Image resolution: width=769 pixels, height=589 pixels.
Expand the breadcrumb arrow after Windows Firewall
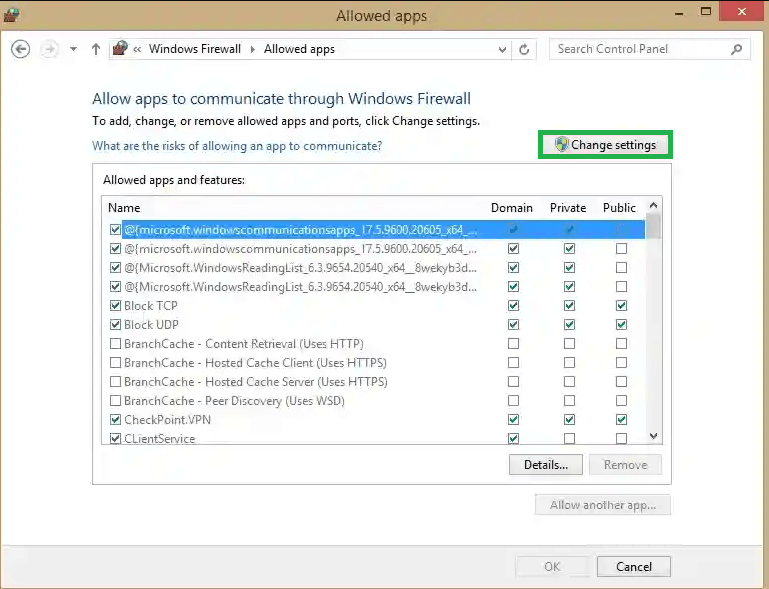(x=253, y=49)
